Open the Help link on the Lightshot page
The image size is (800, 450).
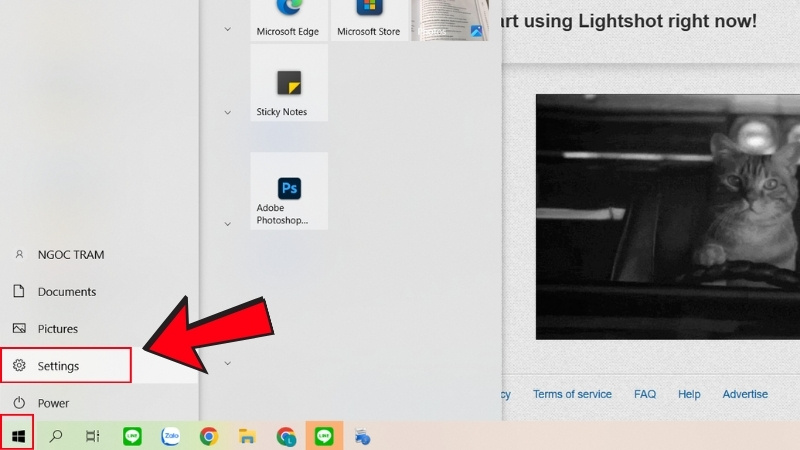click(x=689, y=394)
